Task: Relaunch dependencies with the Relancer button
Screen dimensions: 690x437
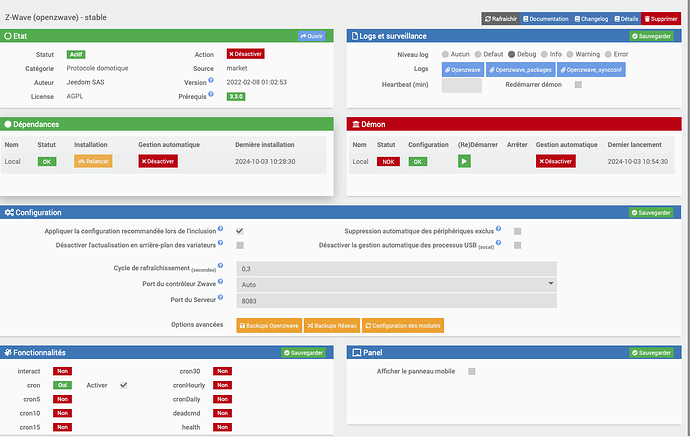Action: click(93, 161)
